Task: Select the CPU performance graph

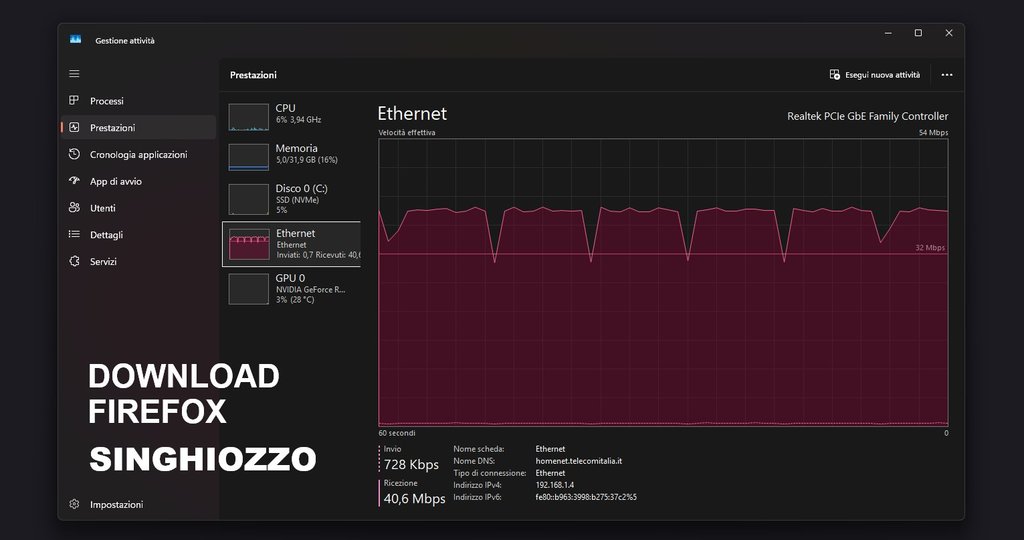Action: [249, 116]
